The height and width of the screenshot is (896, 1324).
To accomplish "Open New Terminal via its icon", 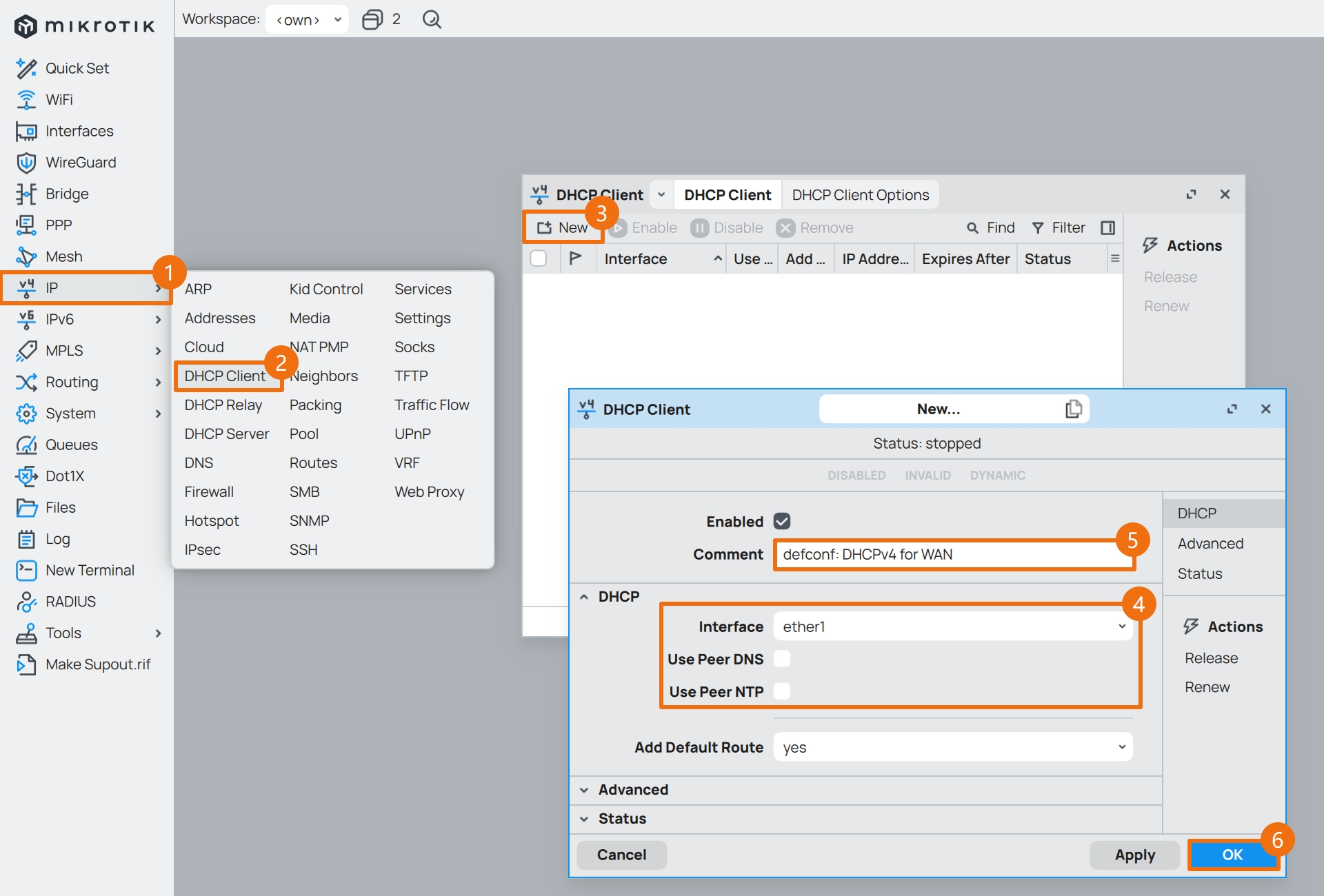I will point(26,570).
